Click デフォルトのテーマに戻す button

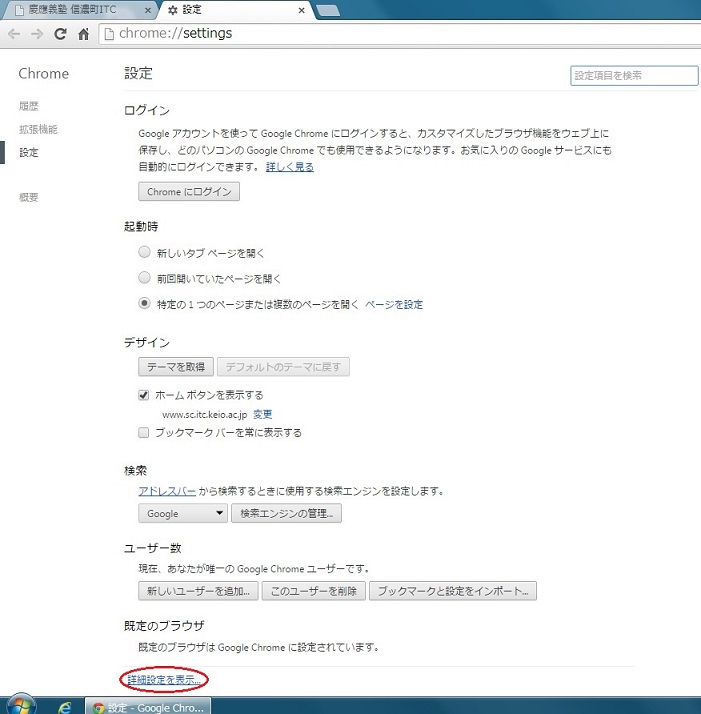283,367
